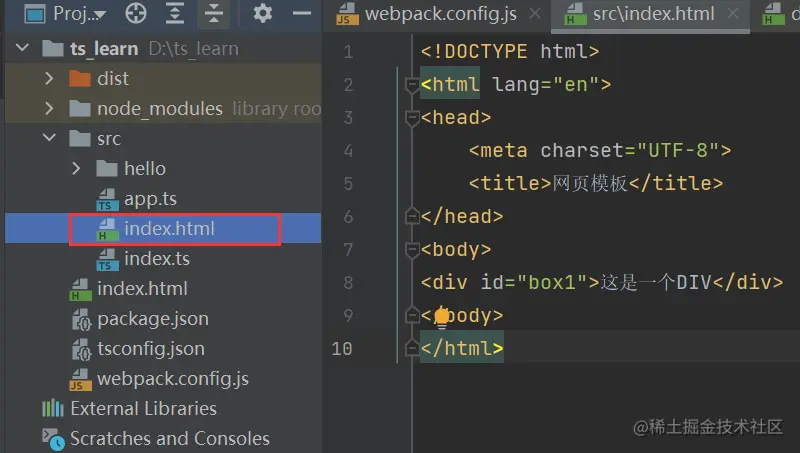
Task: Click the webpack.config.js tab JS icon
Action: point(347,14)
